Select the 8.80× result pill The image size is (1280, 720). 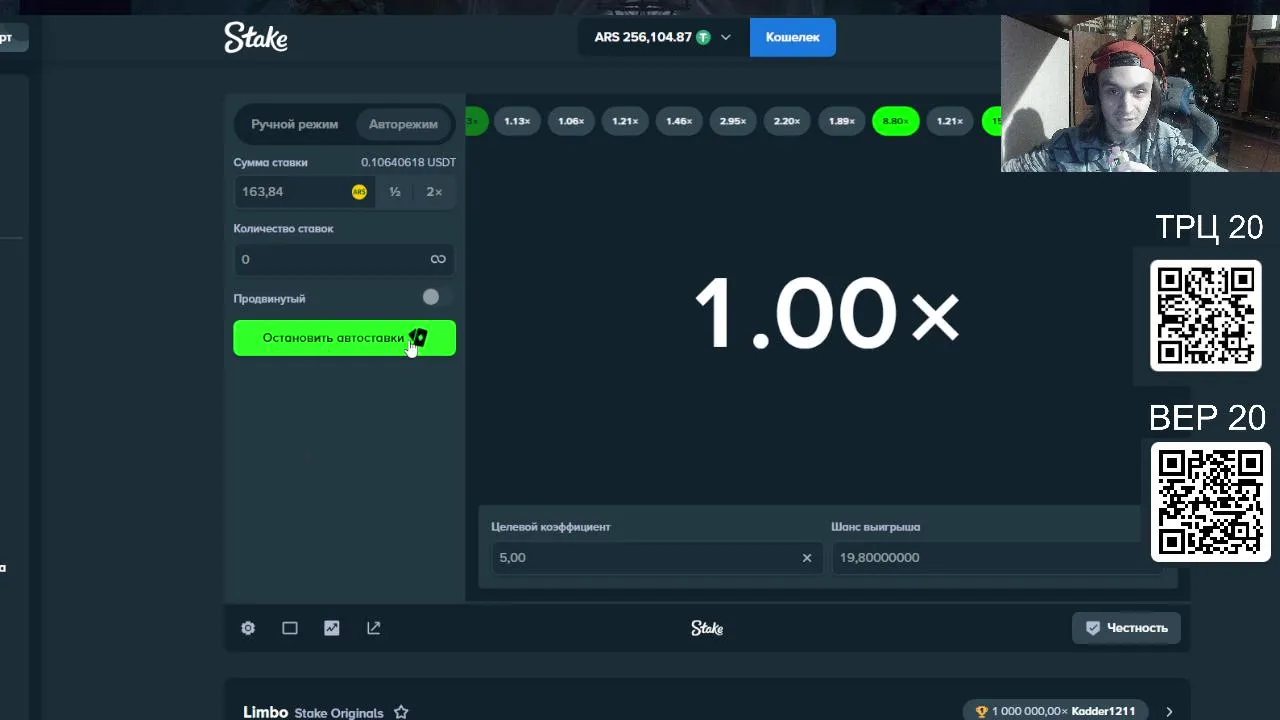tap(895, 121)
